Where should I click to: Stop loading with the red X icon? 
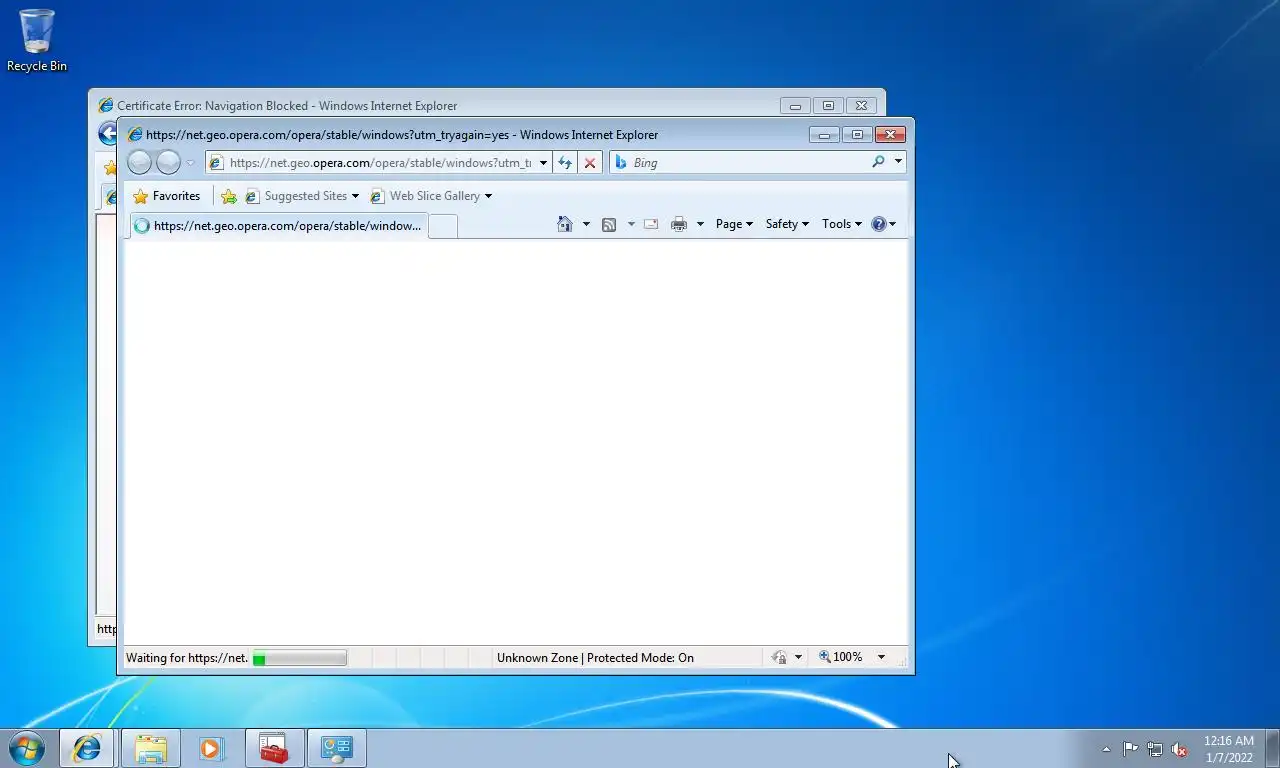(x=590, y=163)
